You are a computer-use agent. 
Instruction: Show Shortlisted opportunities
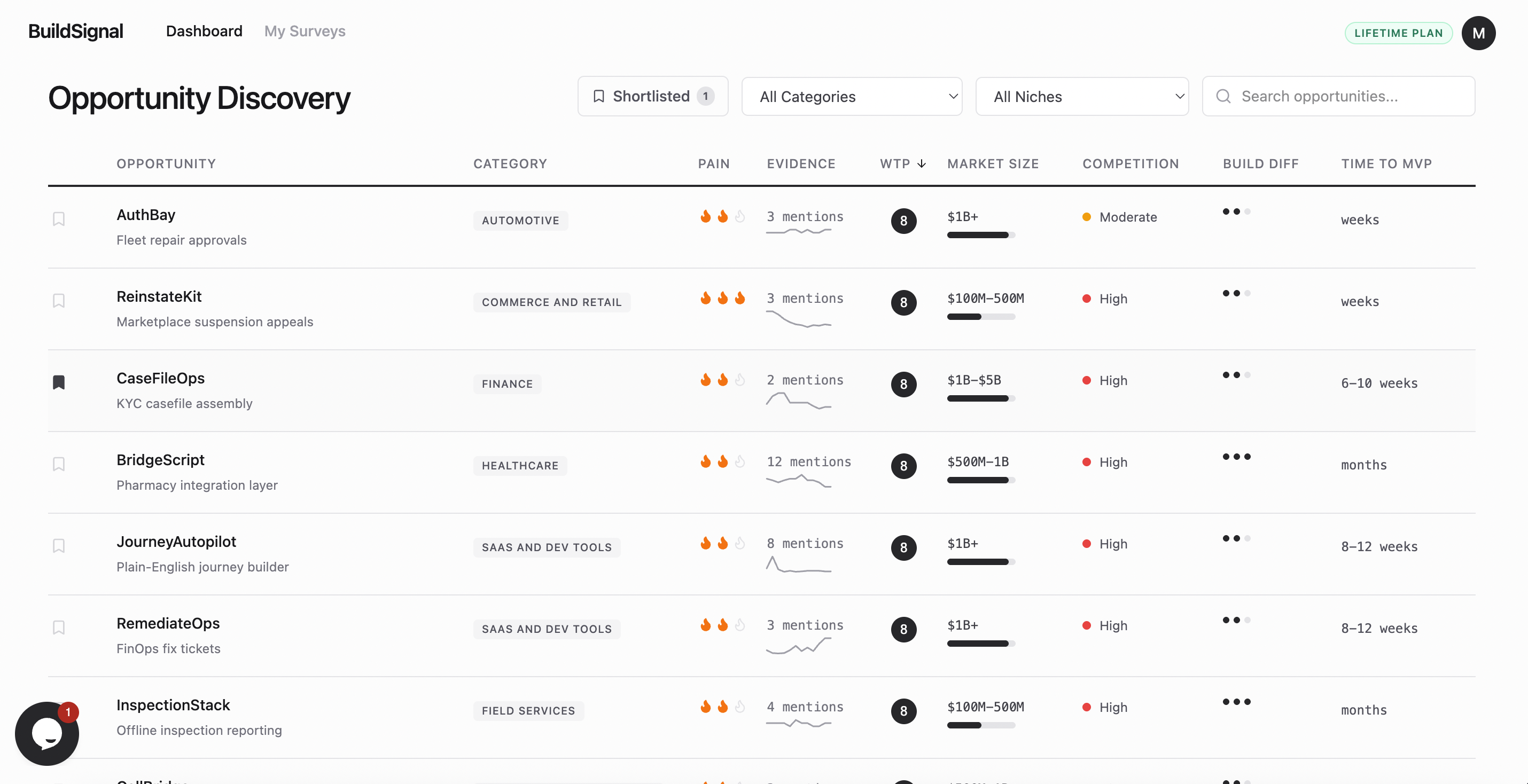tap(652, 96)
